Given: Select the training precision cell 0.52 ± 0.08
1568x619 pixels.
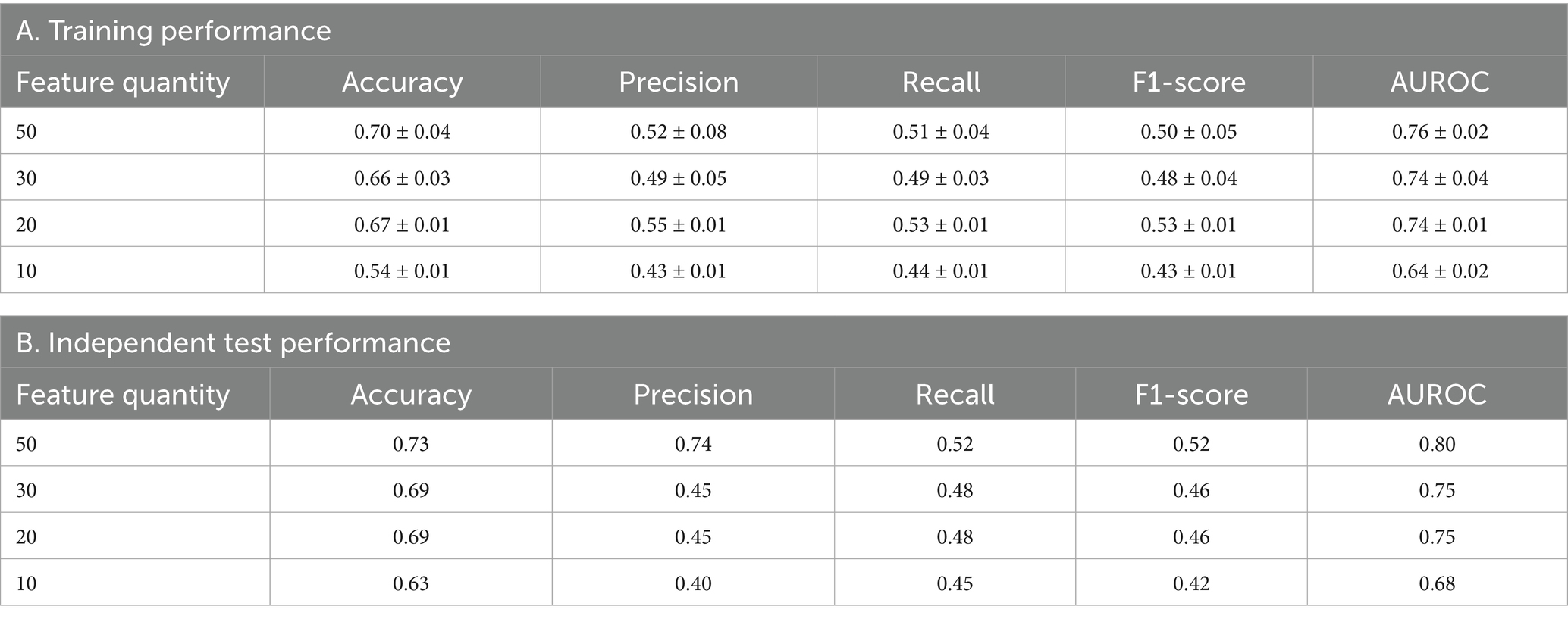Looking at the screenshot, I should coord(679,132).
